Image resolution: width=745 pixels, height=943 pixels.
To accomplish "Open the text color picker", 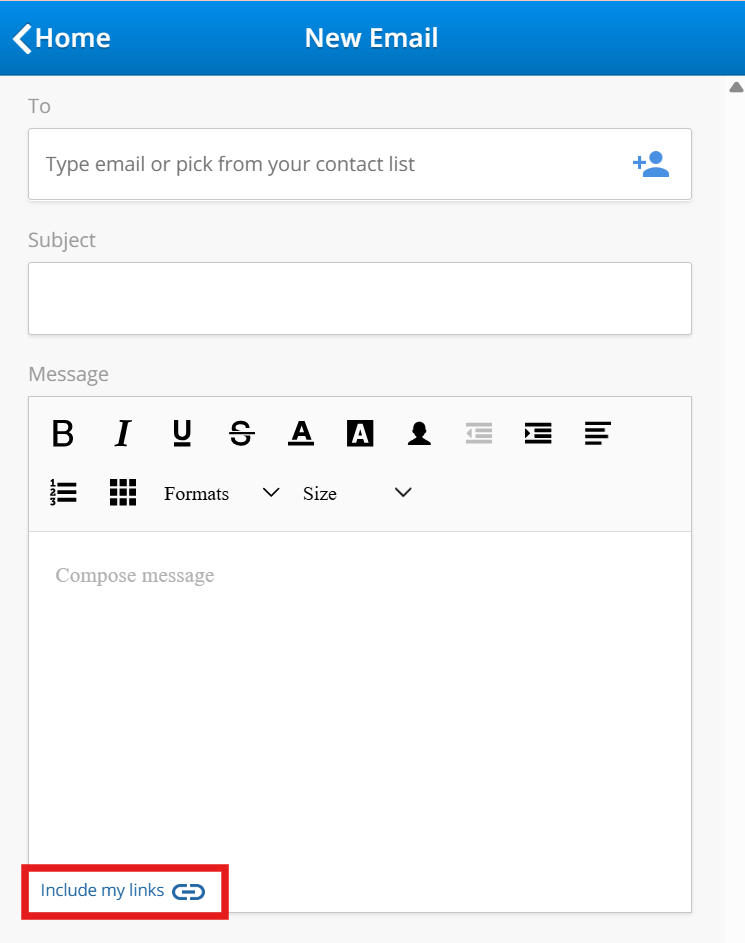I will click(x=301, y=433).
